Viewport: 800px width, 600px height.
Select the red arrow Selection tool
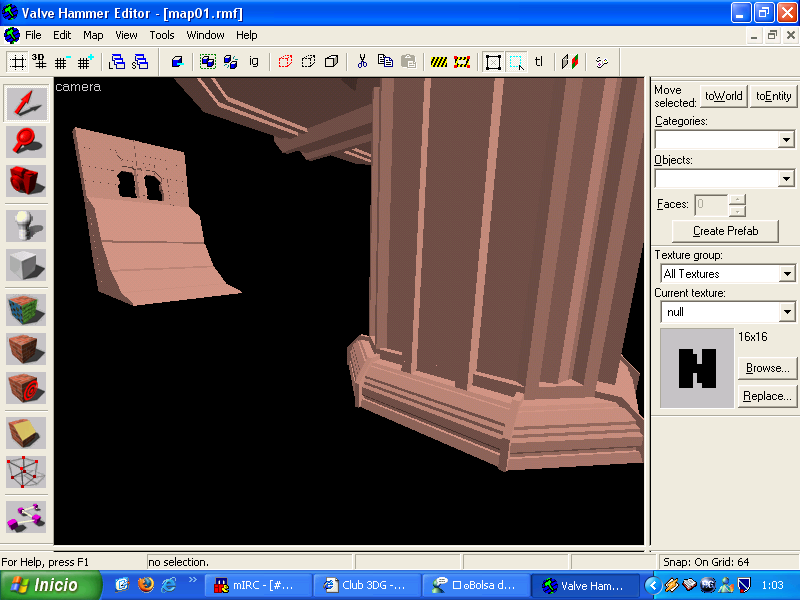[x=26, y=103]
